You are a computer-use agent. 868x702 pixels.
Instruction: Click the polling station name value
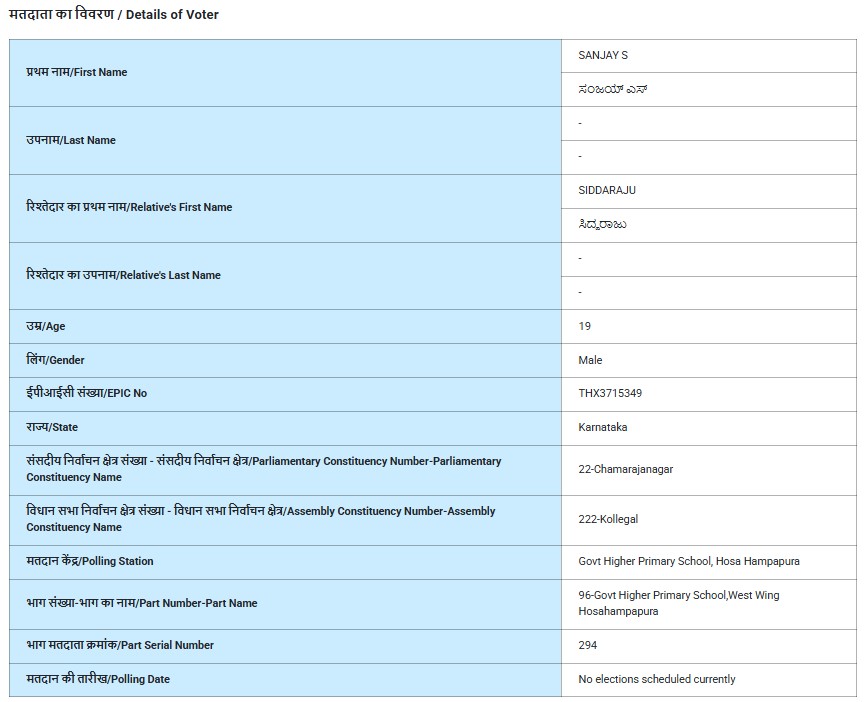[x=688, y=562]
